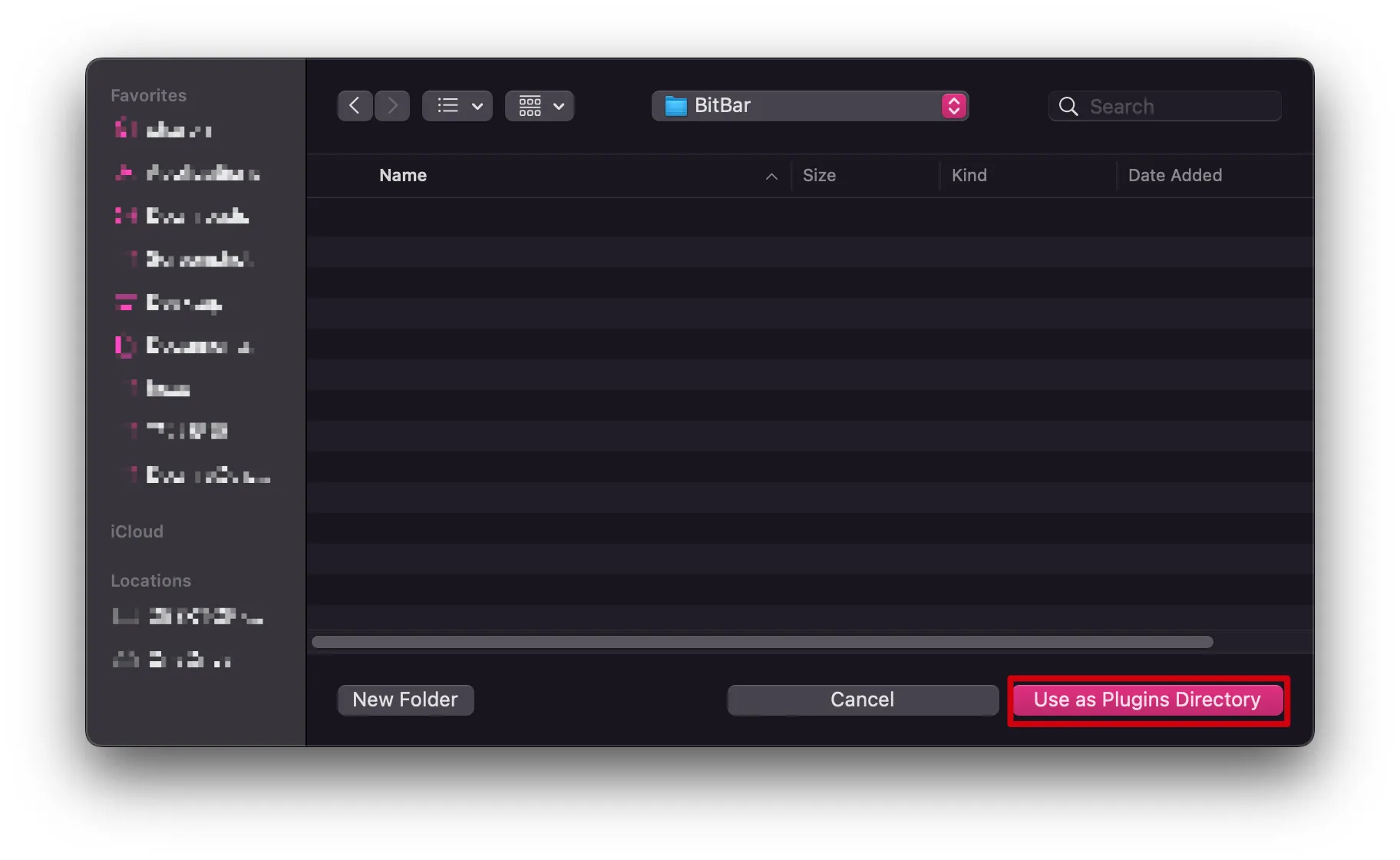Select the list view icon
Screen dimensions: 1400x860
pos(448,106)
